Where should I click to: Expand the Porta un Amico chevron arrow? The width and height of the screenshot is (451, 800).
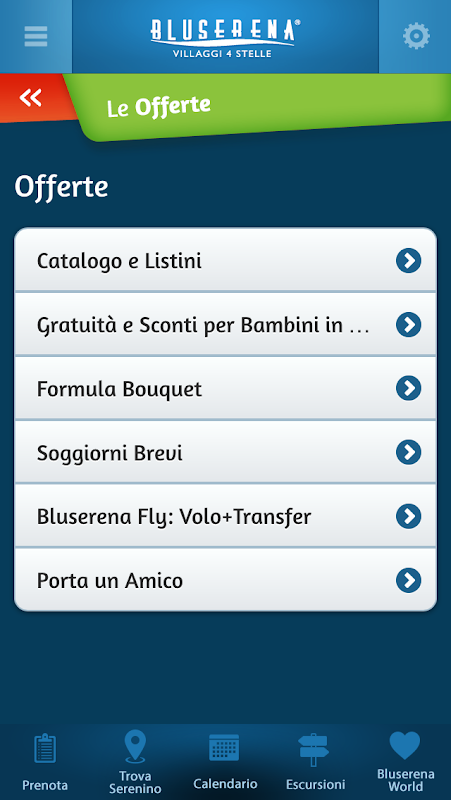(409, 581)
